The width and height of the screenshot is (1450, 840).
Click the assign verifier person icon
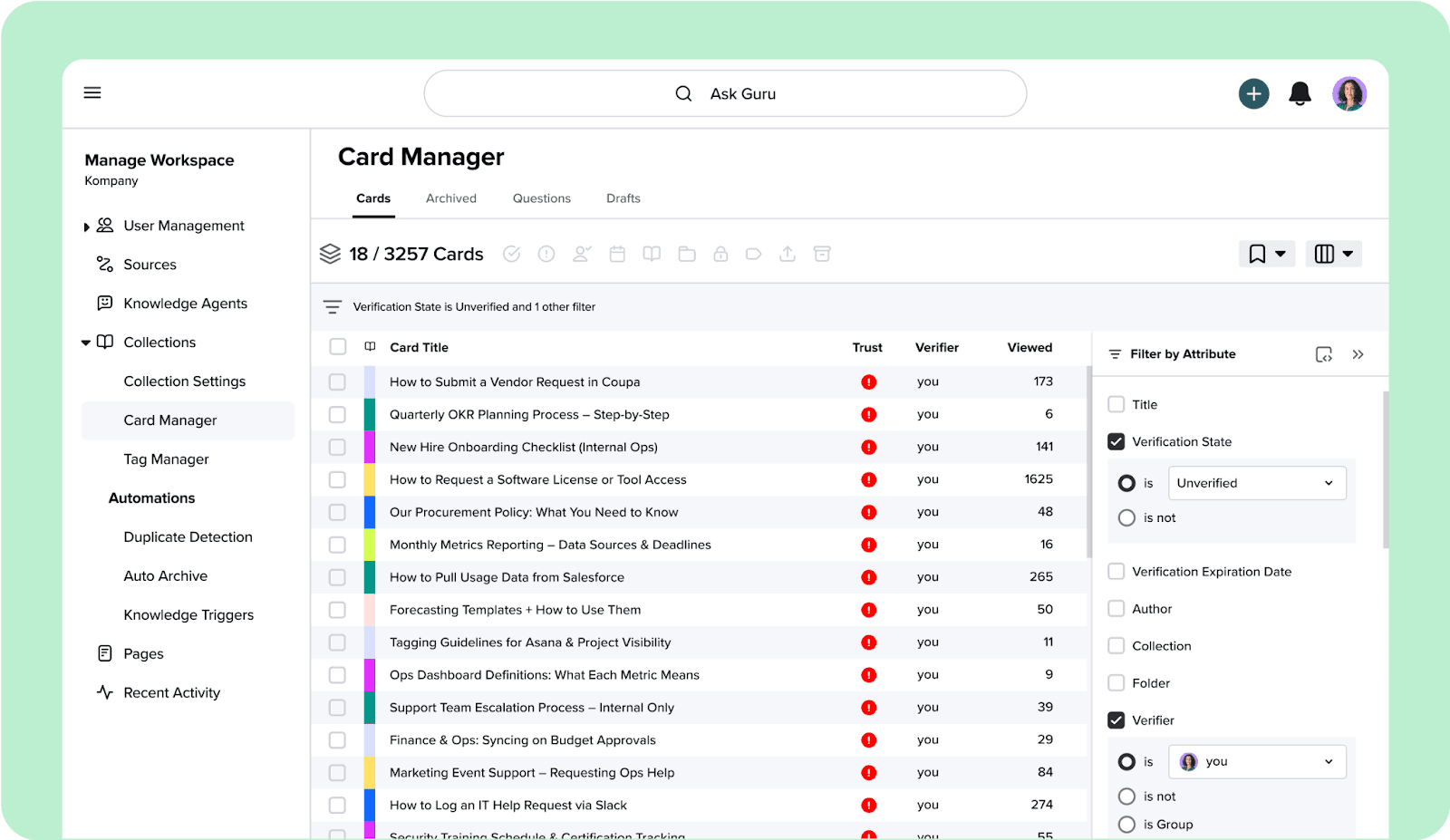pos(581,254)
